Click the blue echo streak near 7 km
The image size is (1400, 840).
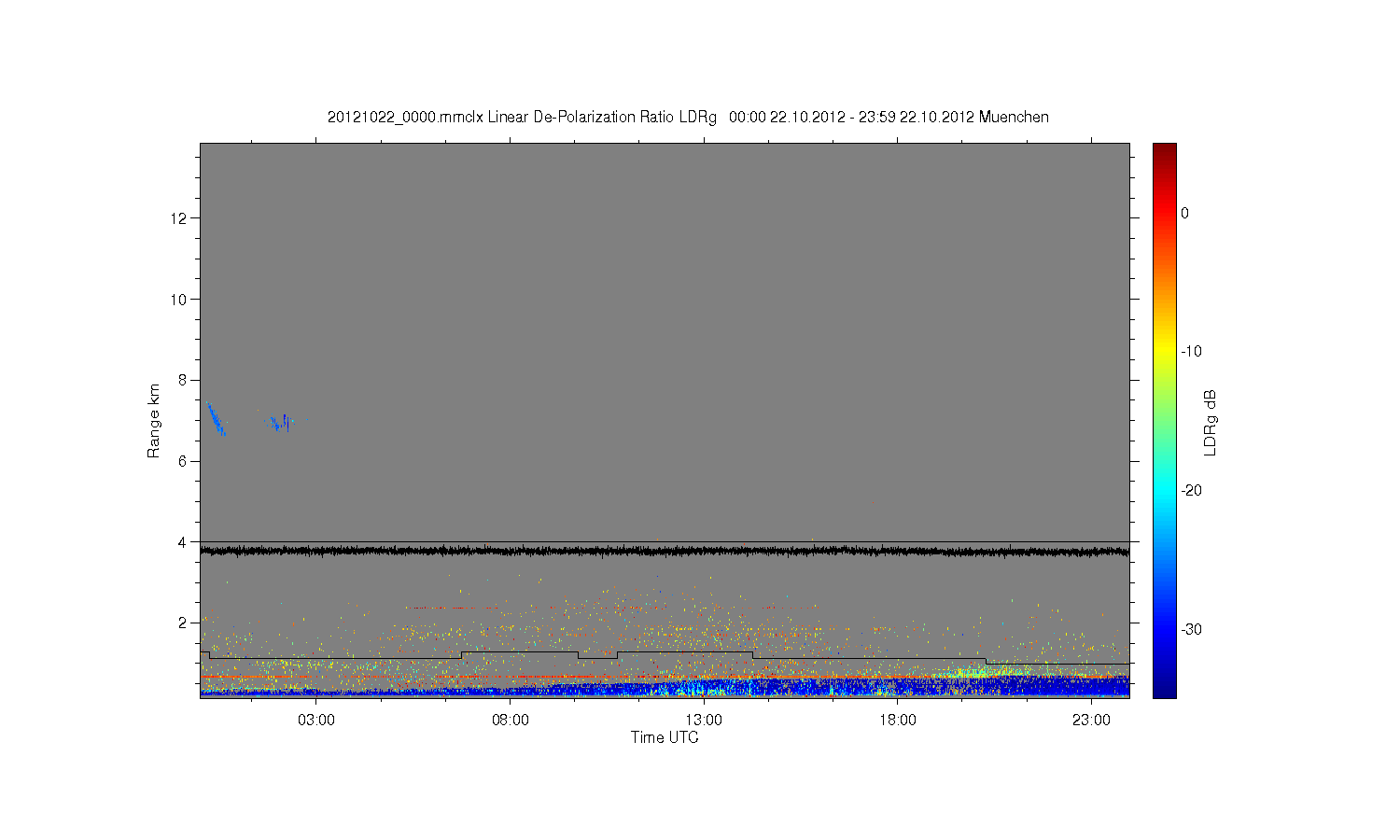[217, 420]
